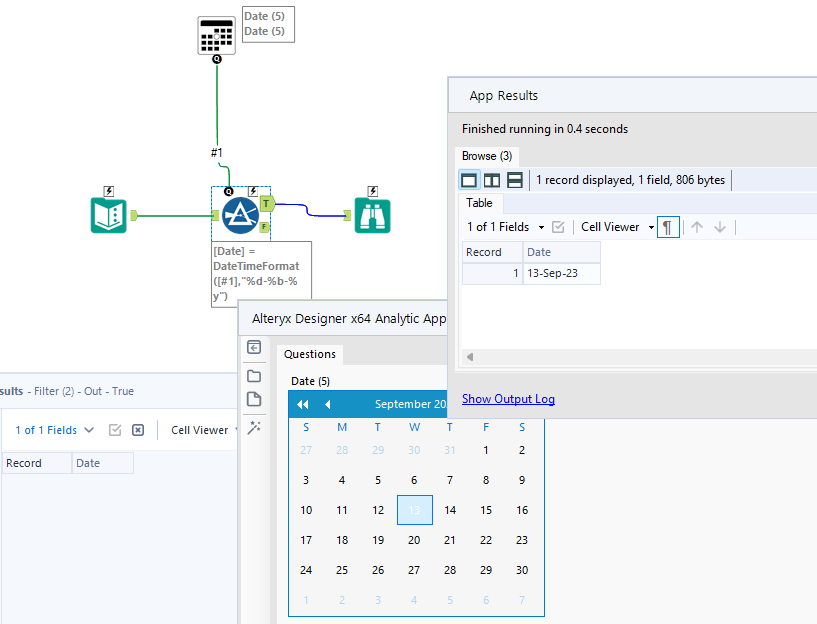Click the September month header in calendar

[410, 404]
